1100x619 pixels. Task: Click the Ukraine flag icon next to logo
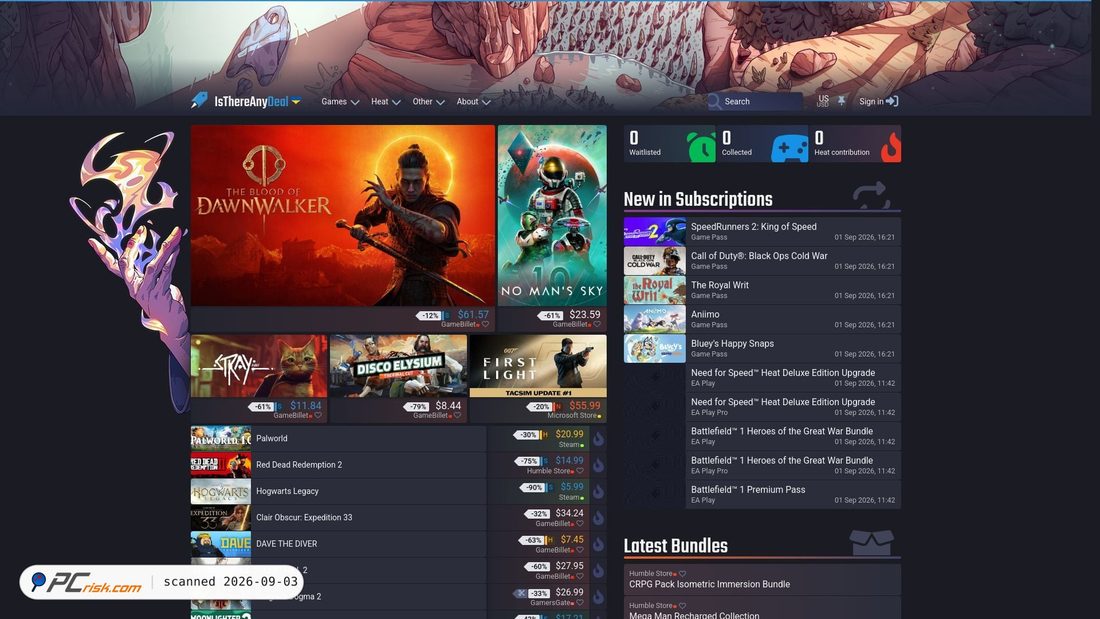tap(296, 101)
